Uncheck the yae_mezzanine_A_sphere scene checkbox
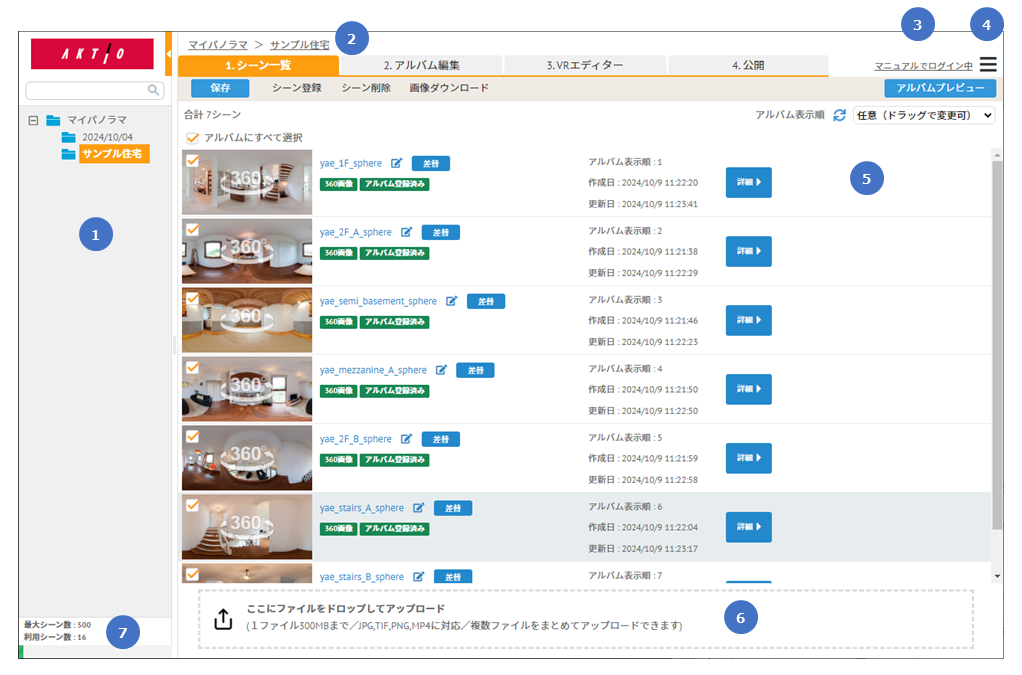The image size is (1022, 675). coord(192,367)
